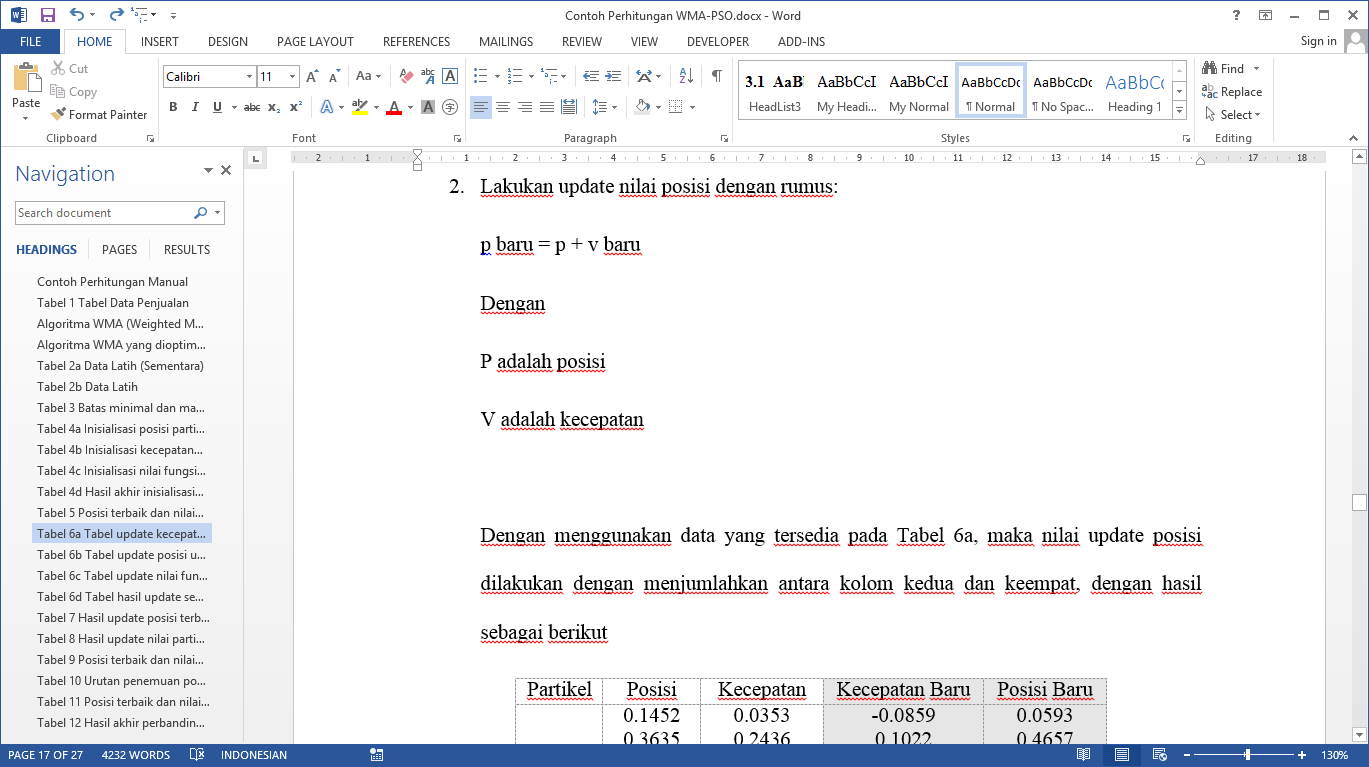Open the font size dropdown

point(292,77)
